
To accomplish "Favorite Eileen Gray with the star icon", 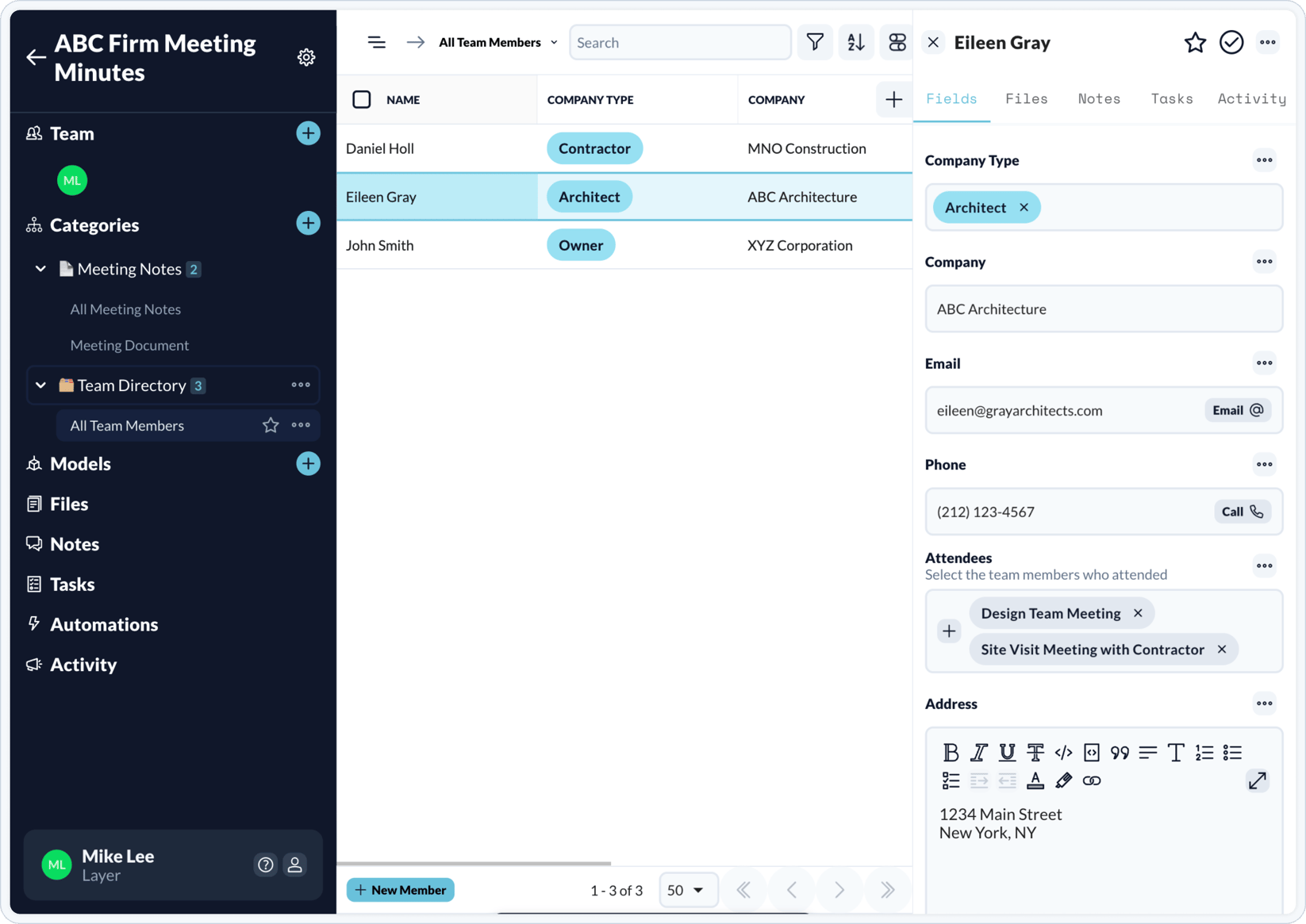I will [1195, 42].
